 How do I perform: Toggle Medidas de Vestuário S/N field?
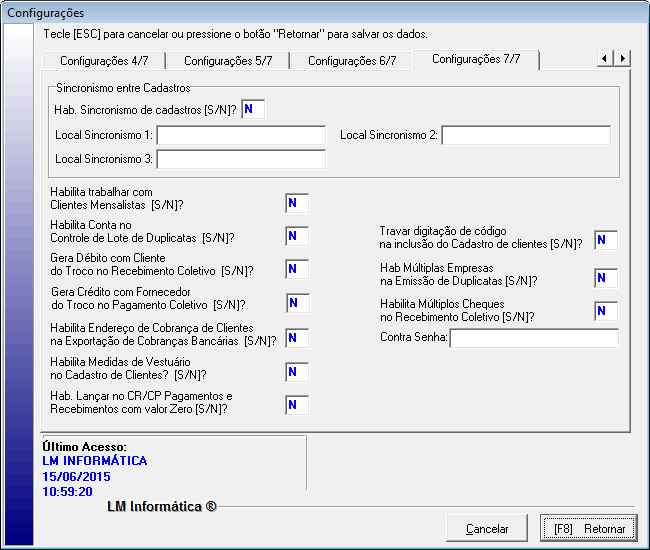(297, 372)
